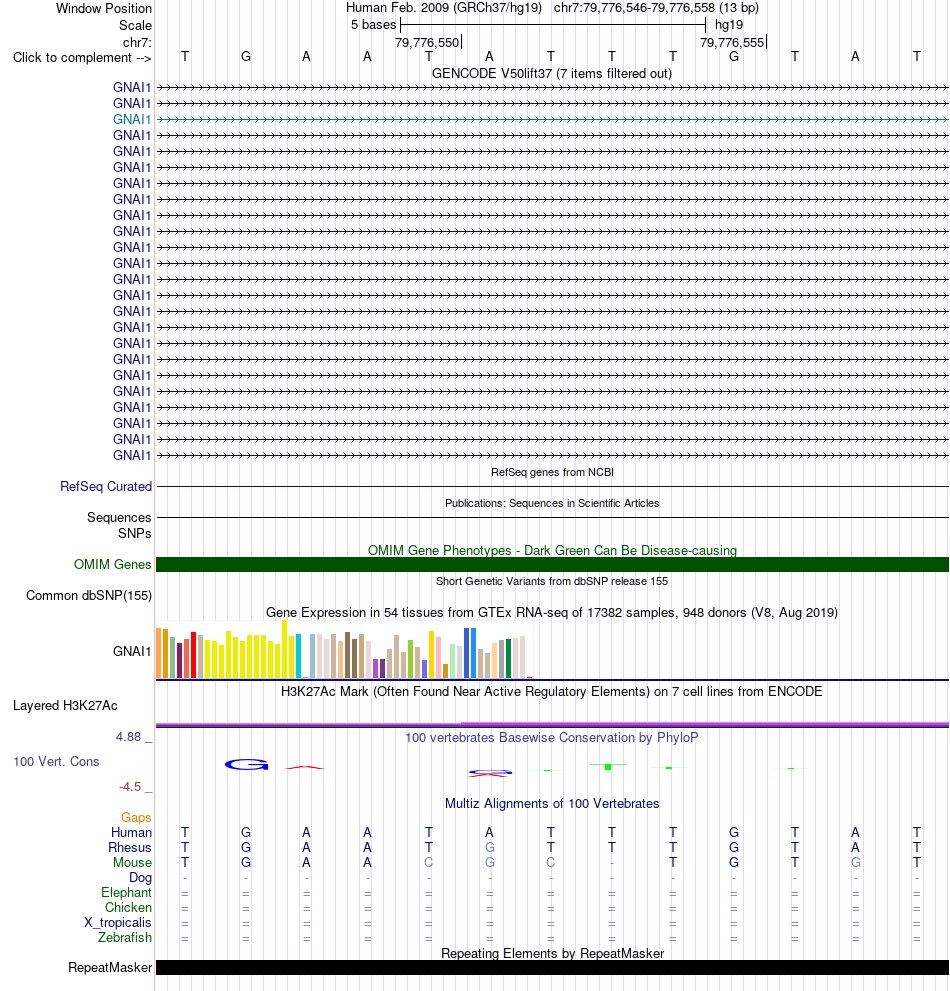Click the 'hg19' label beside scale bar
Viewport: 950px width, 991px height.
tap(729, 25)
